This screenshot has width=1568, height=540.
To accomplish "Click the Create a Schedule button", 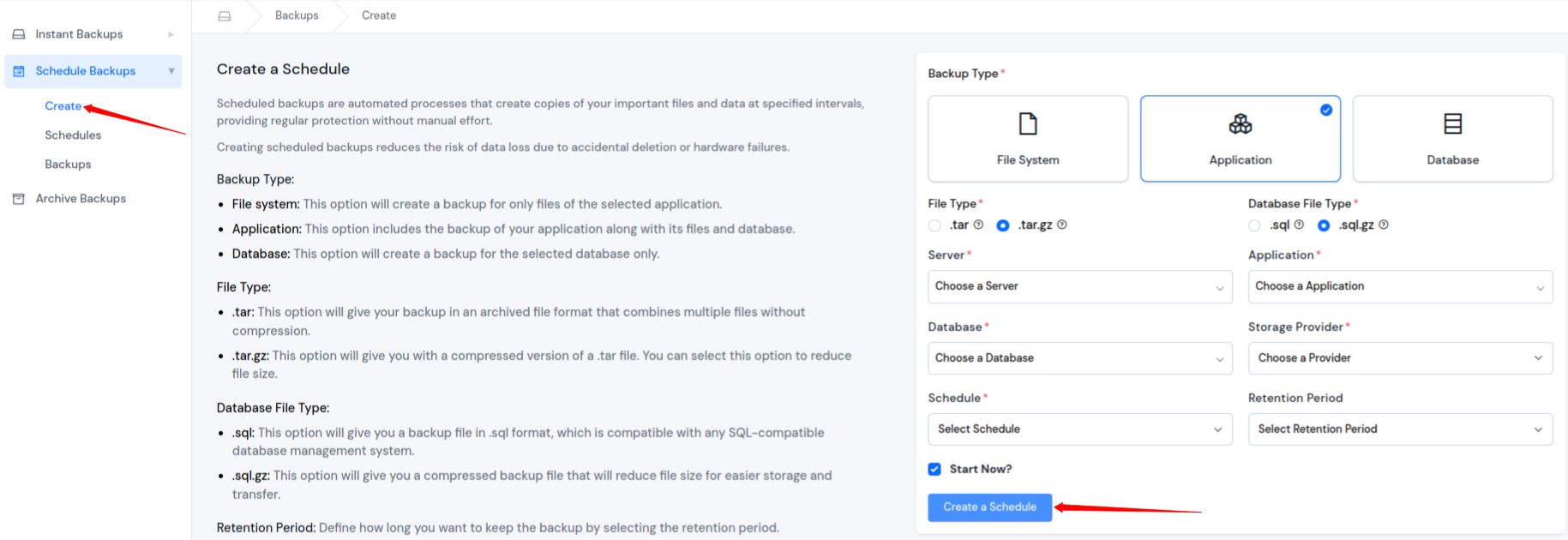I will tap(989, 507).
